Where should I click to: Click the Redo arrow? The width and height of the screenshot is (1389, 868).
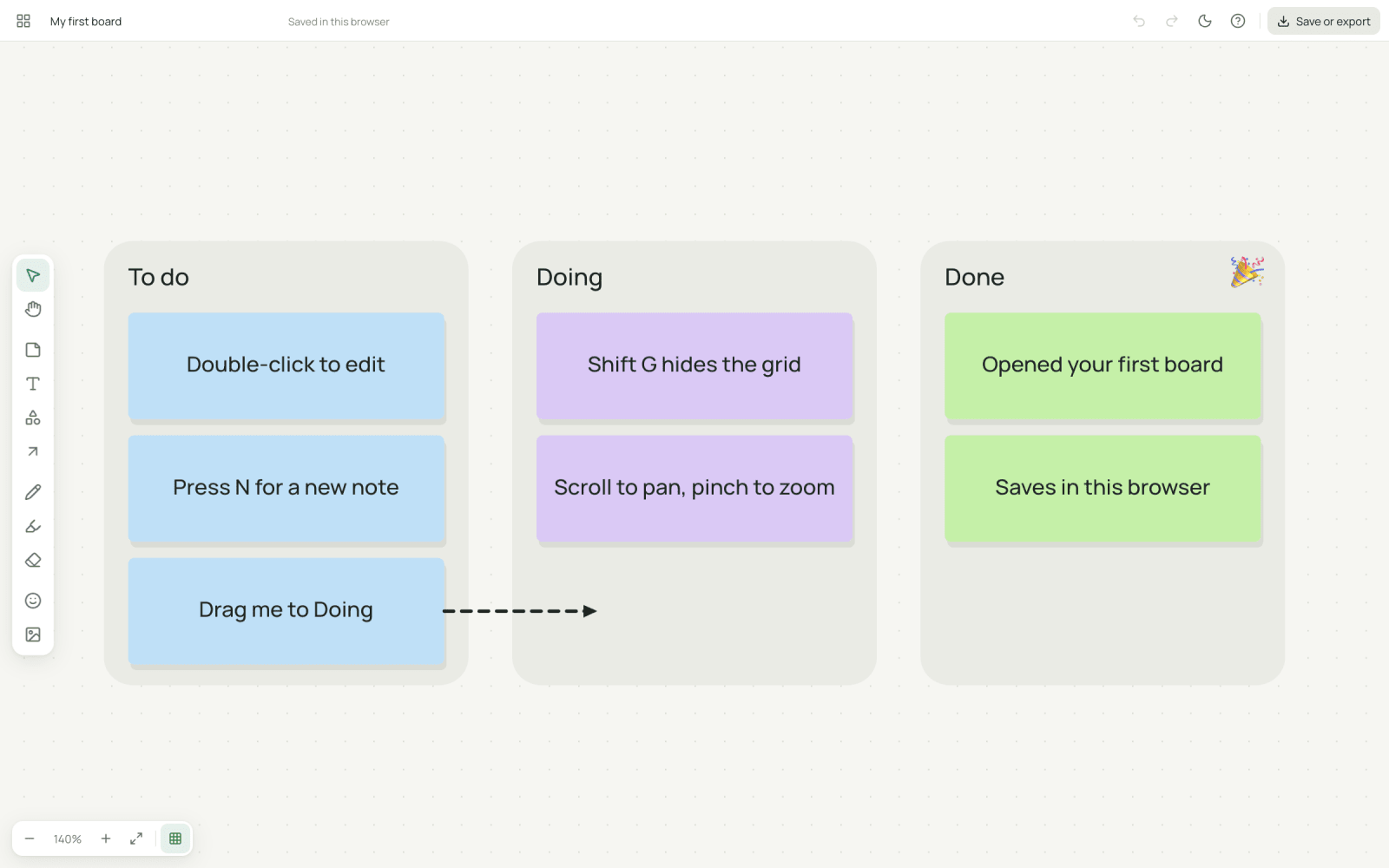click(x=1172, y=21)
